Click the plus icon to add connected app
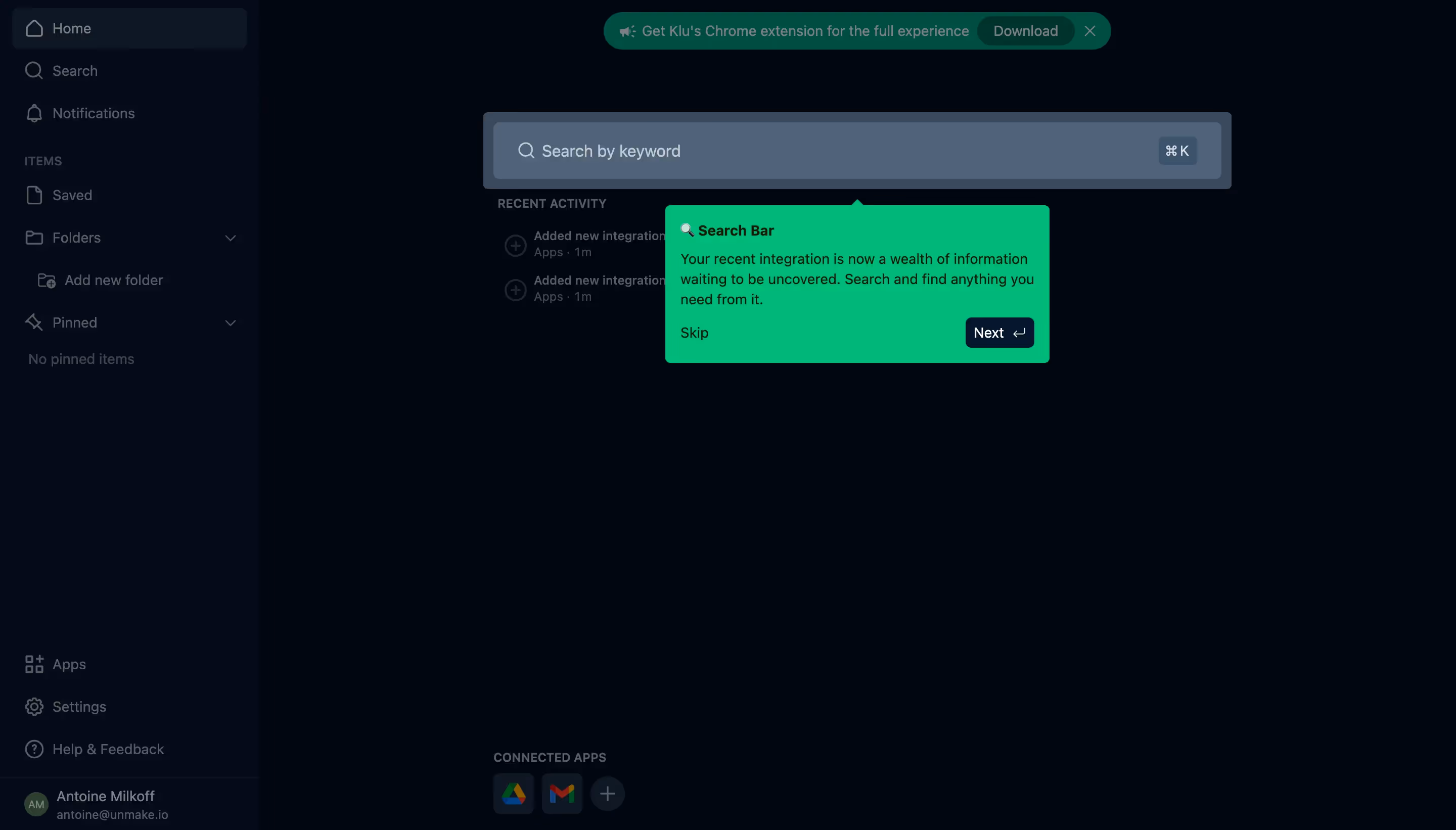The image size is (1456, 830). (x=607, y=794)
